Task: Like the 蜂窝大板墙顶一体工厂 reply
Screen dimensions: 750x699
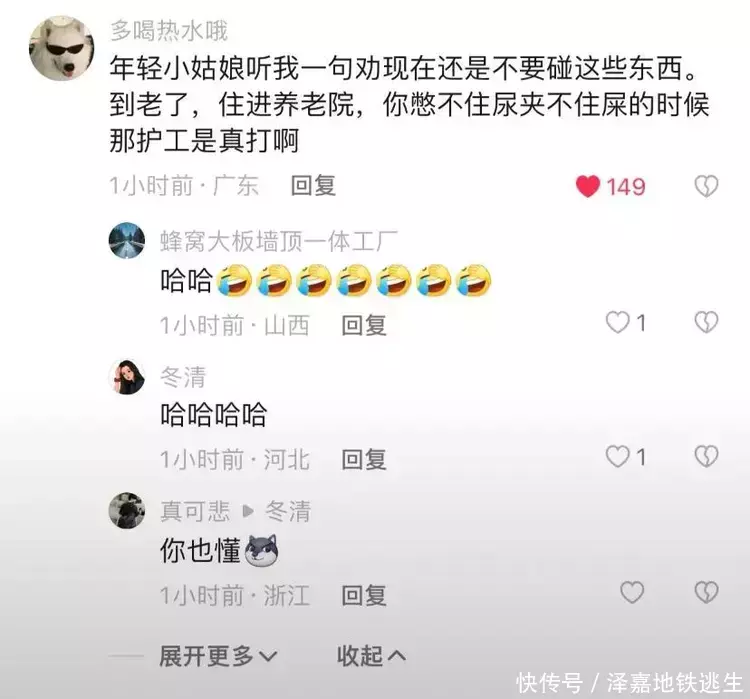Action: click(618, 322)
